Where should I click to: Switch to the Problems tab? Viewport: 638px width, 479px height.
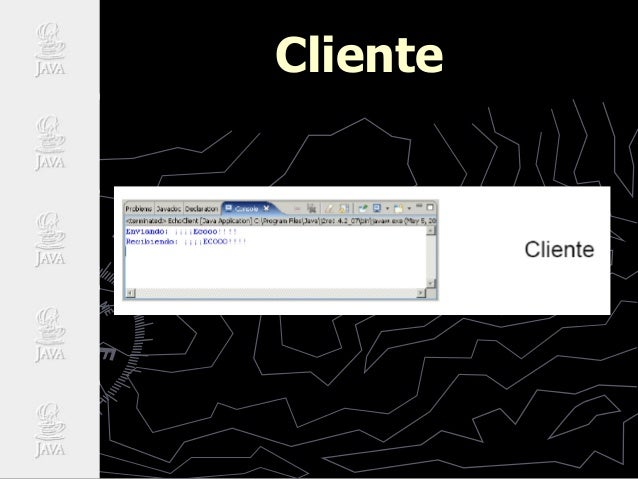click(139, 209)
